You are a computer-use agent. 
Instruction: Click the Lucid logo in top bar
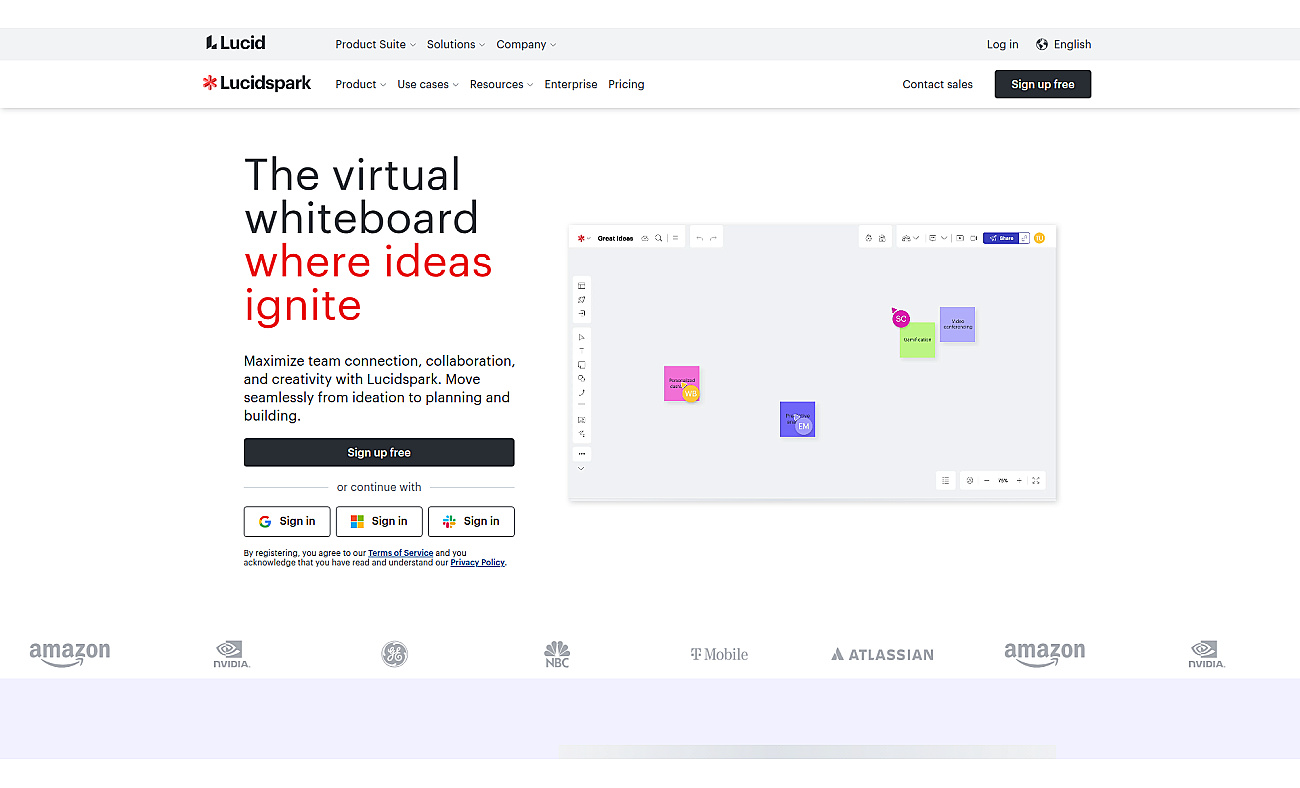pos(235,43)
